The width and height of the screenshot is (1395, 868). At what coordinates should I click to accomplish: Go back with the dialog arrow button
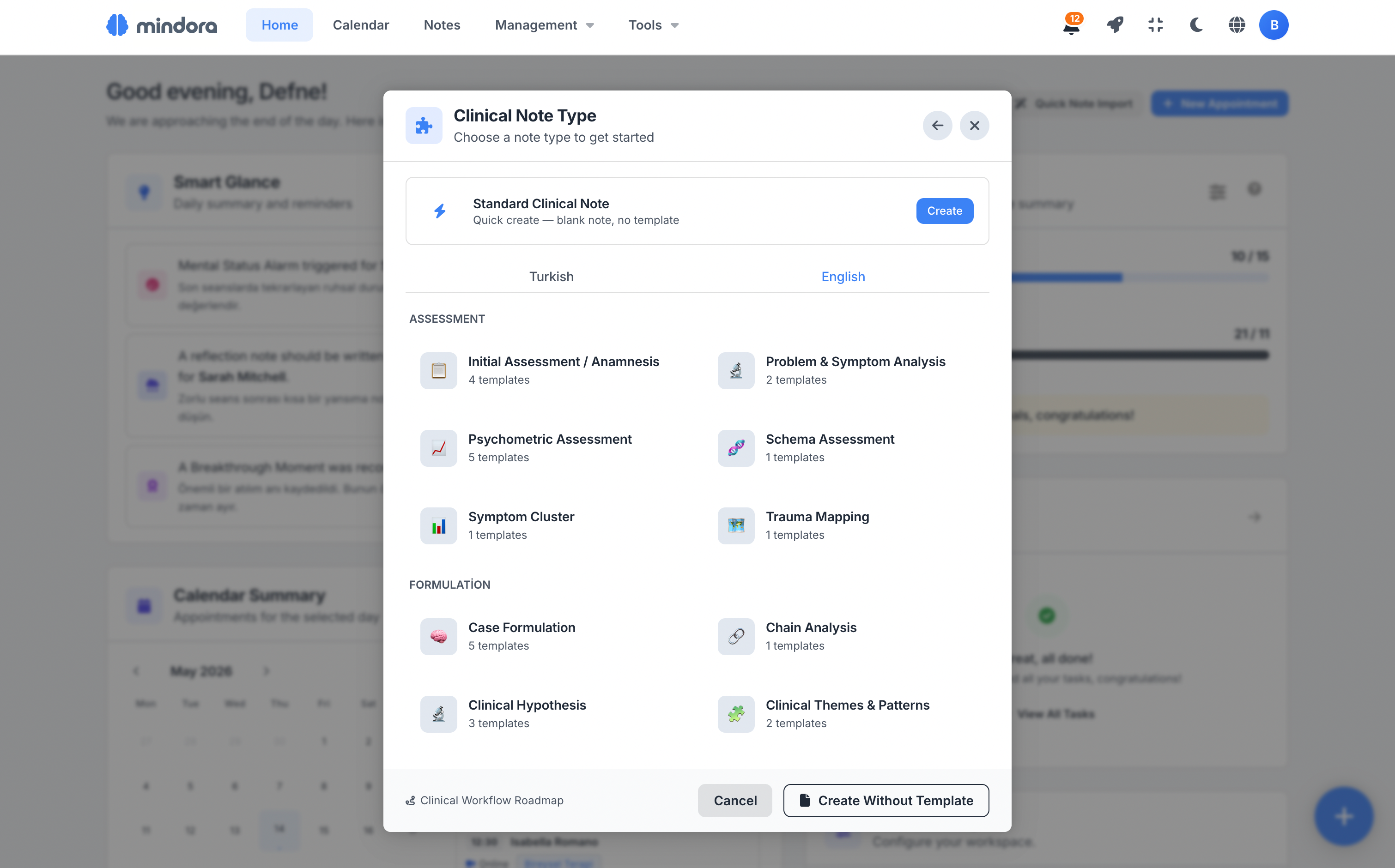pyautogui.click(x=937, y=125)
